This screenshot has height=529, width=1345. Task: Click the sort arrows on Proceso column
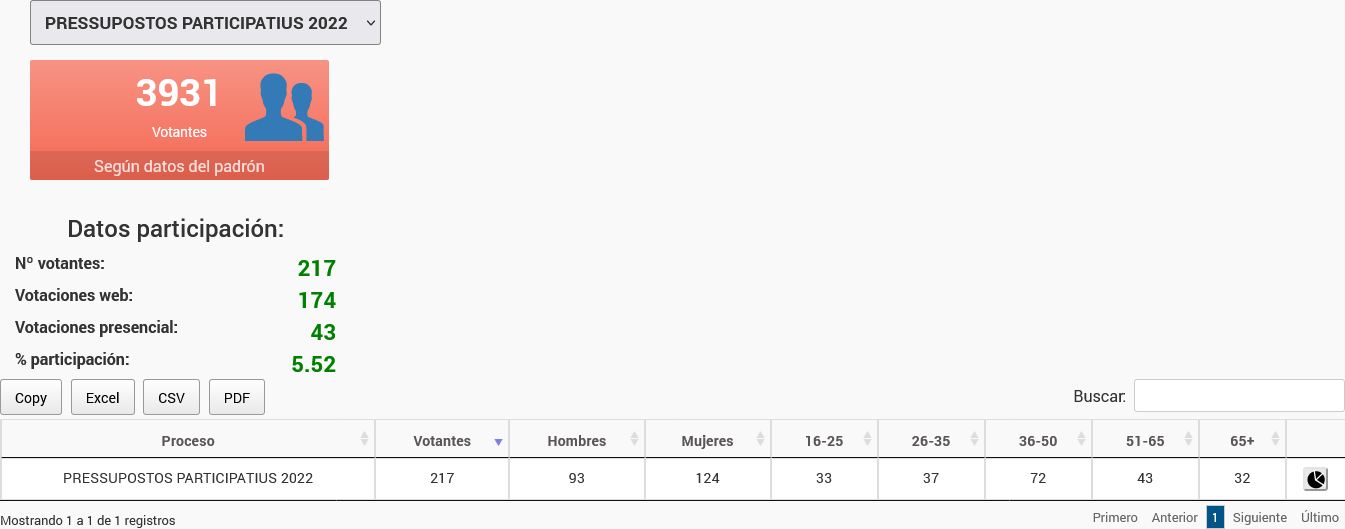coord(364,440)
